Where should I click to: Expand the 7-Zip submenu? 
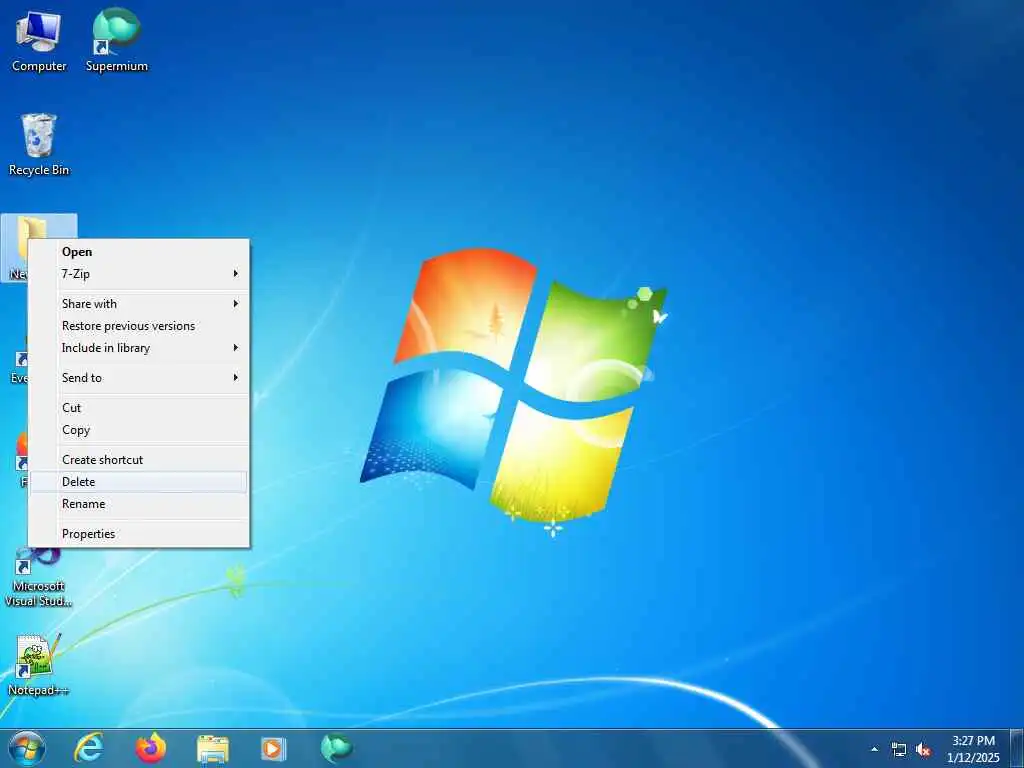click(x=138, y=274)
